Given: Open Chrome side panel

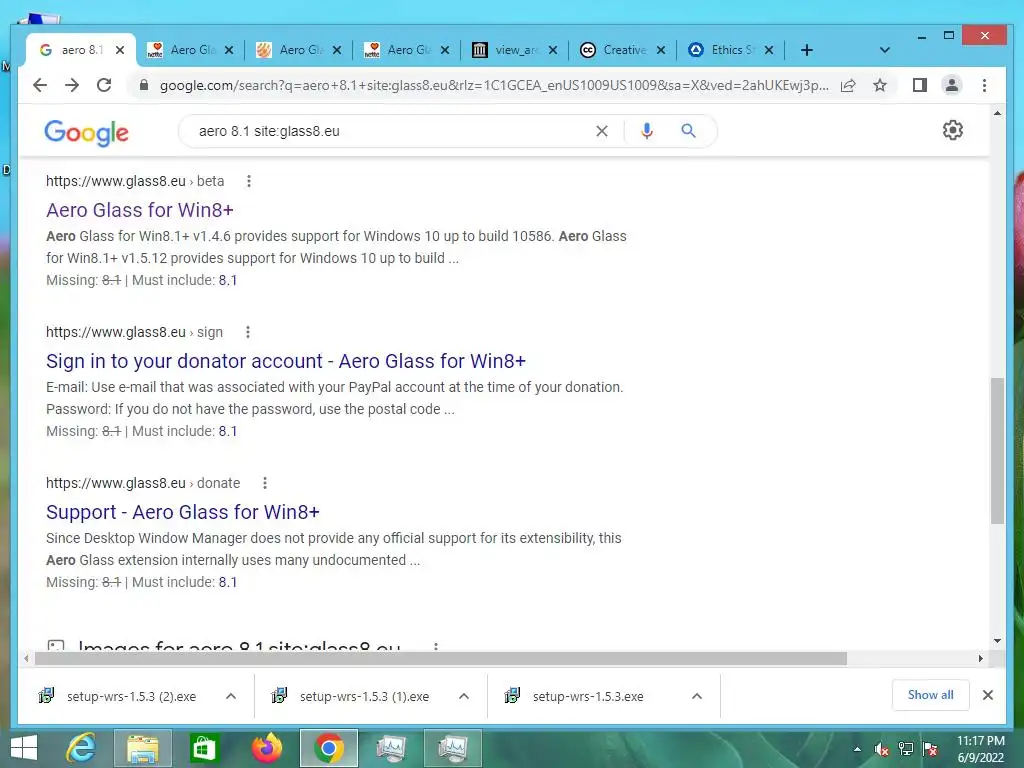Looking at the screenshot, I should 920,85.
